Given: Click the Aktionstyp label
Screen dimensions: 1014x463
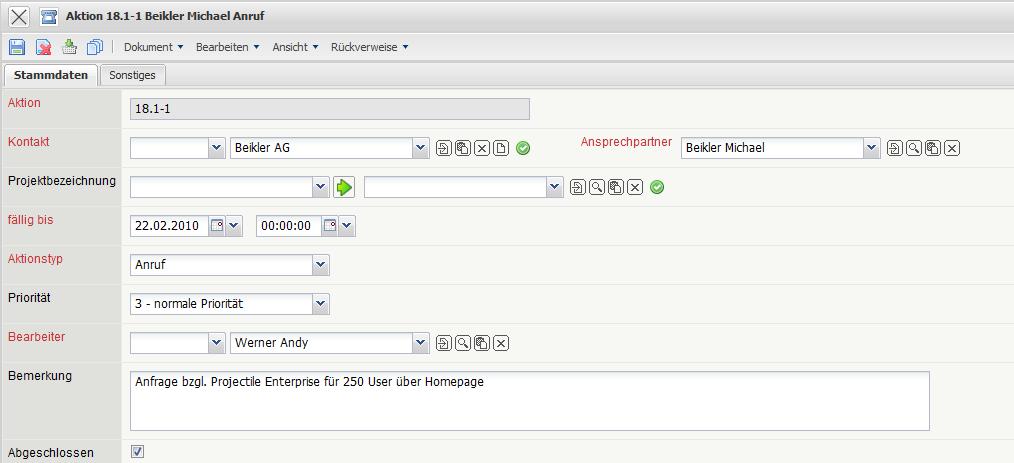Looking at the screenshot, I should pyautogui.click(x=35, y=259).
